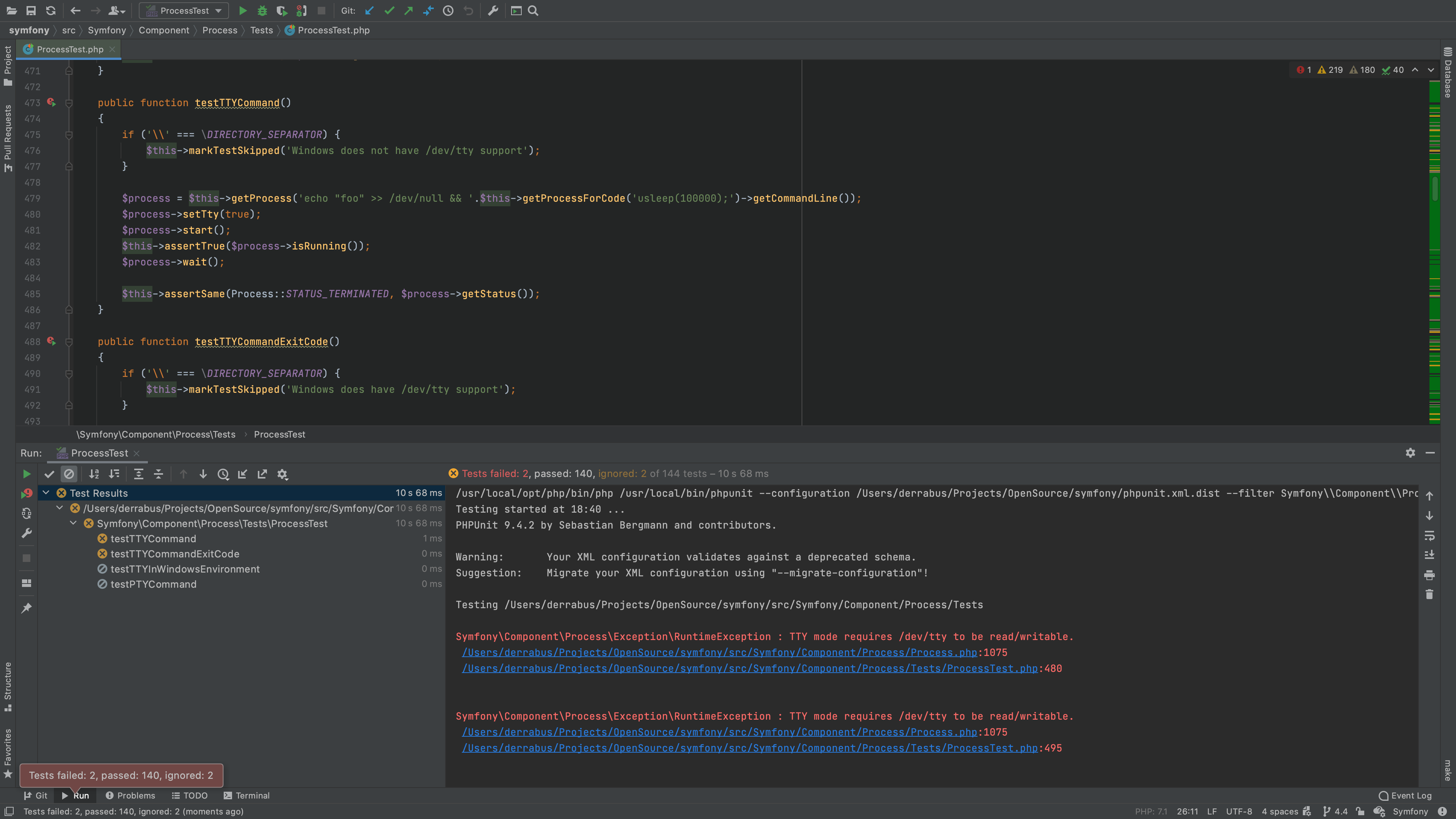Open Search Everywhere magnifier icon

pyautogui.click(x=533, y=11)
